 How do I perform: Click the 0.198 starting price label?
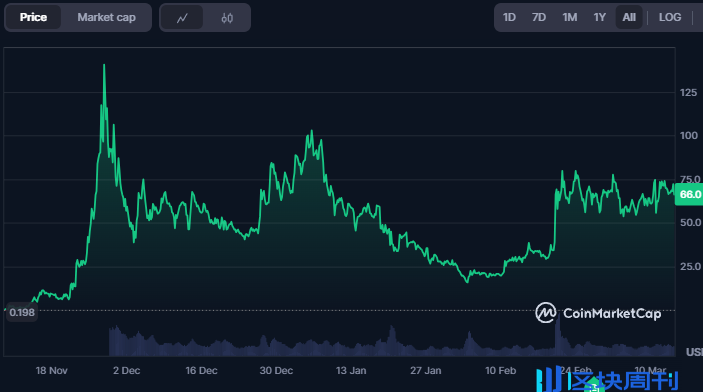22,313
